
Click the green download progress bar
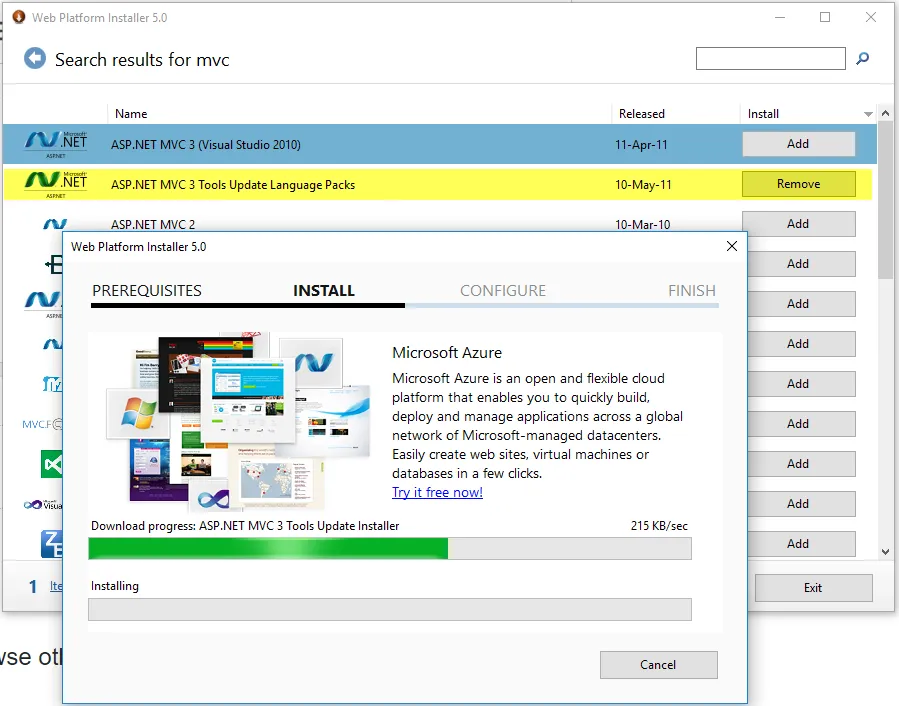coord(390,548)
